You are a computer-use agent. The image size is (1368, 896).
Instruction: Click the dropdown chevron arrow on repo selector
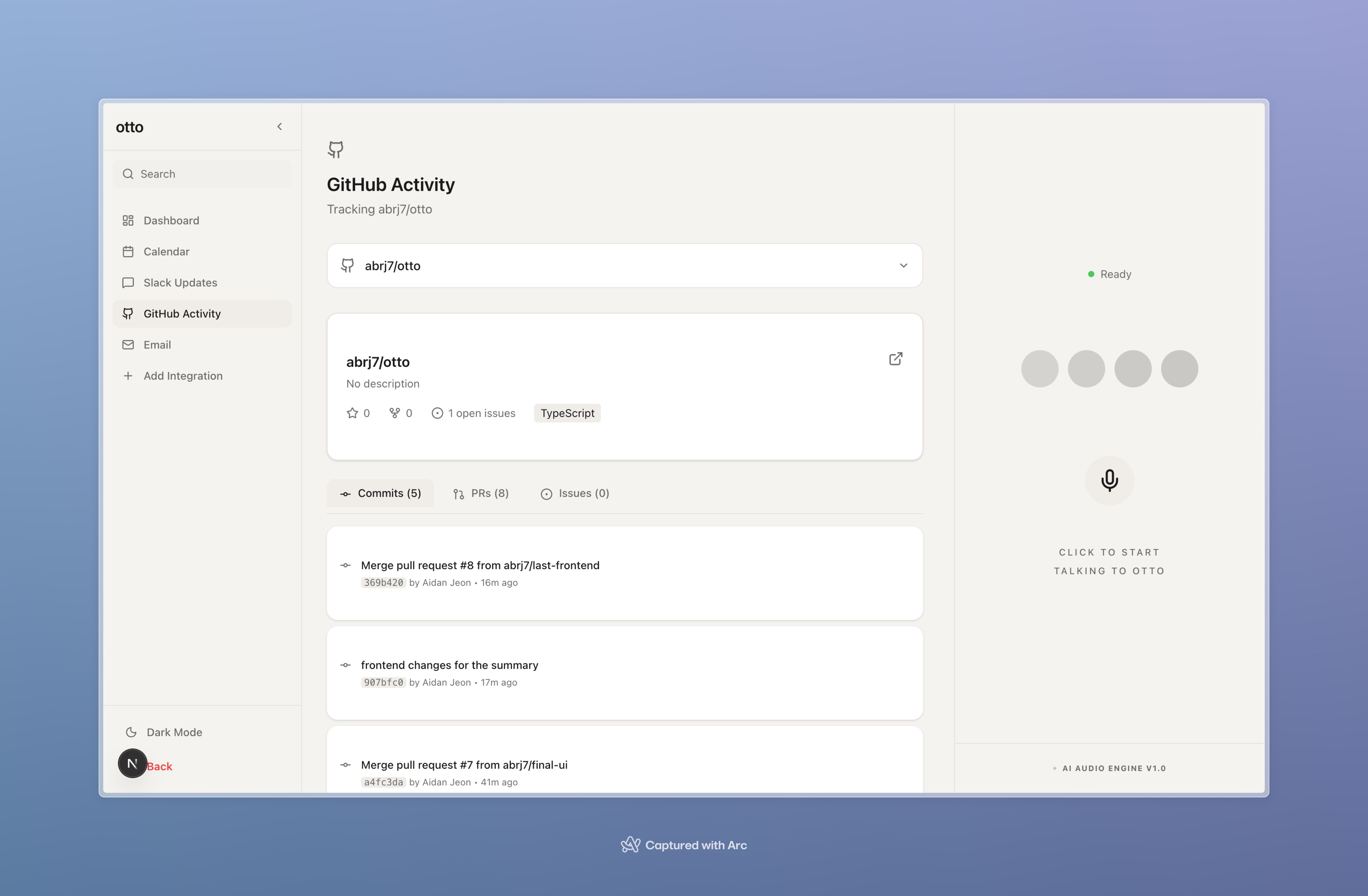tap(903, 265)
